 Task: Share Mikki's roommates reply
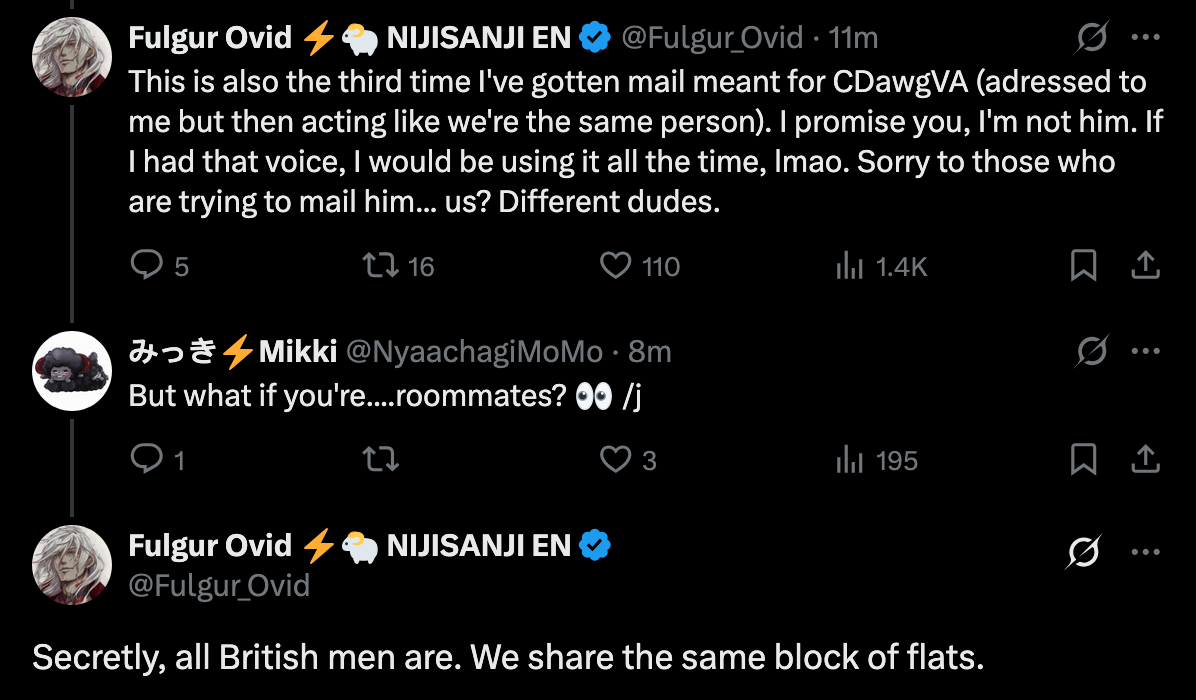[1145, 460]
